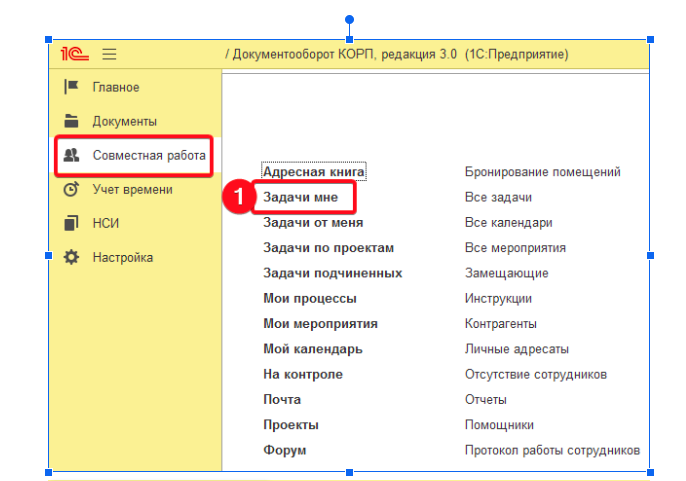Click the Главное flag icon
The image size is (686, 481).
(x=71, y=87)
